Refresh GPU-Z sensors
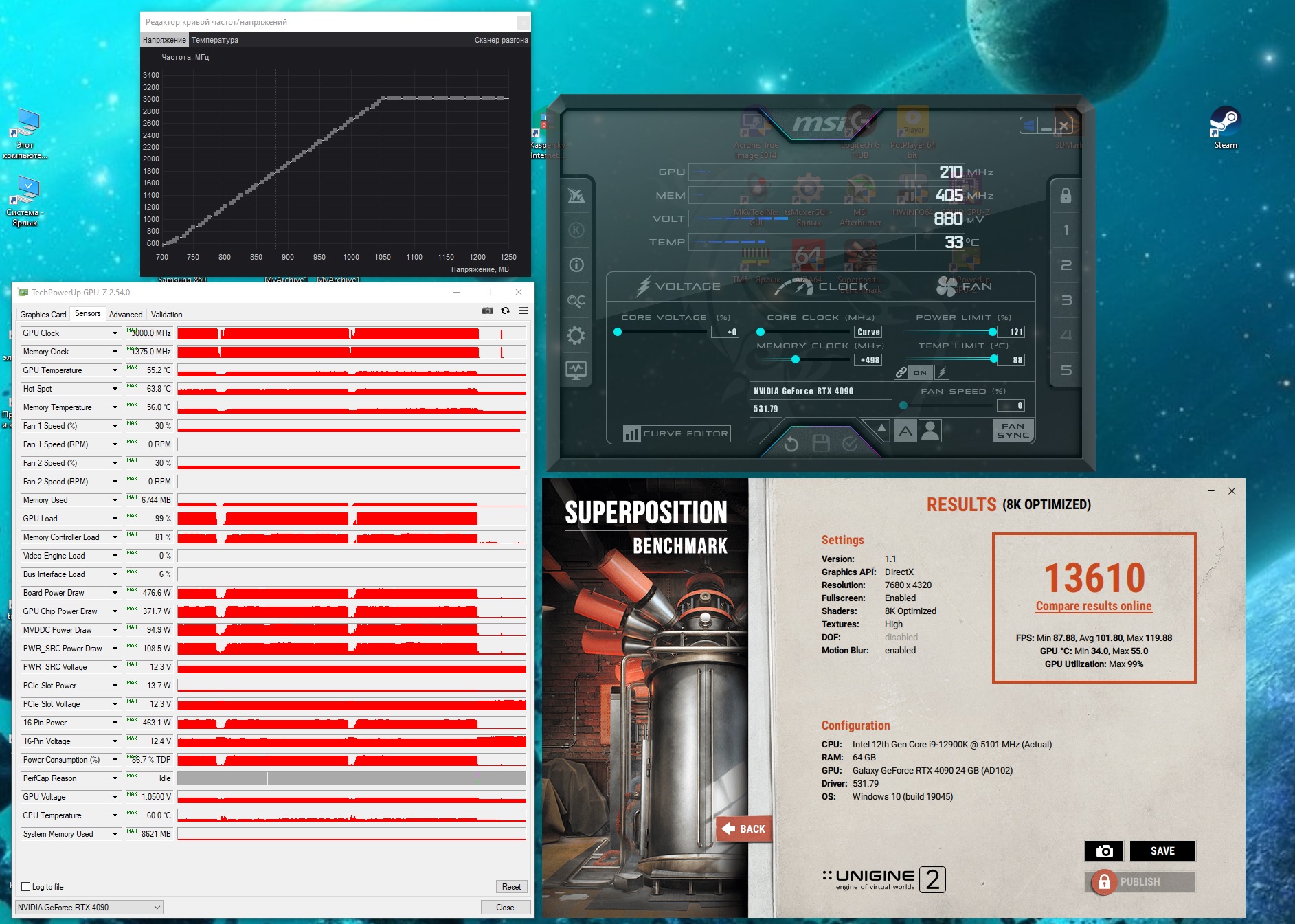1295x924 pixels. click(x=506, y=311)
